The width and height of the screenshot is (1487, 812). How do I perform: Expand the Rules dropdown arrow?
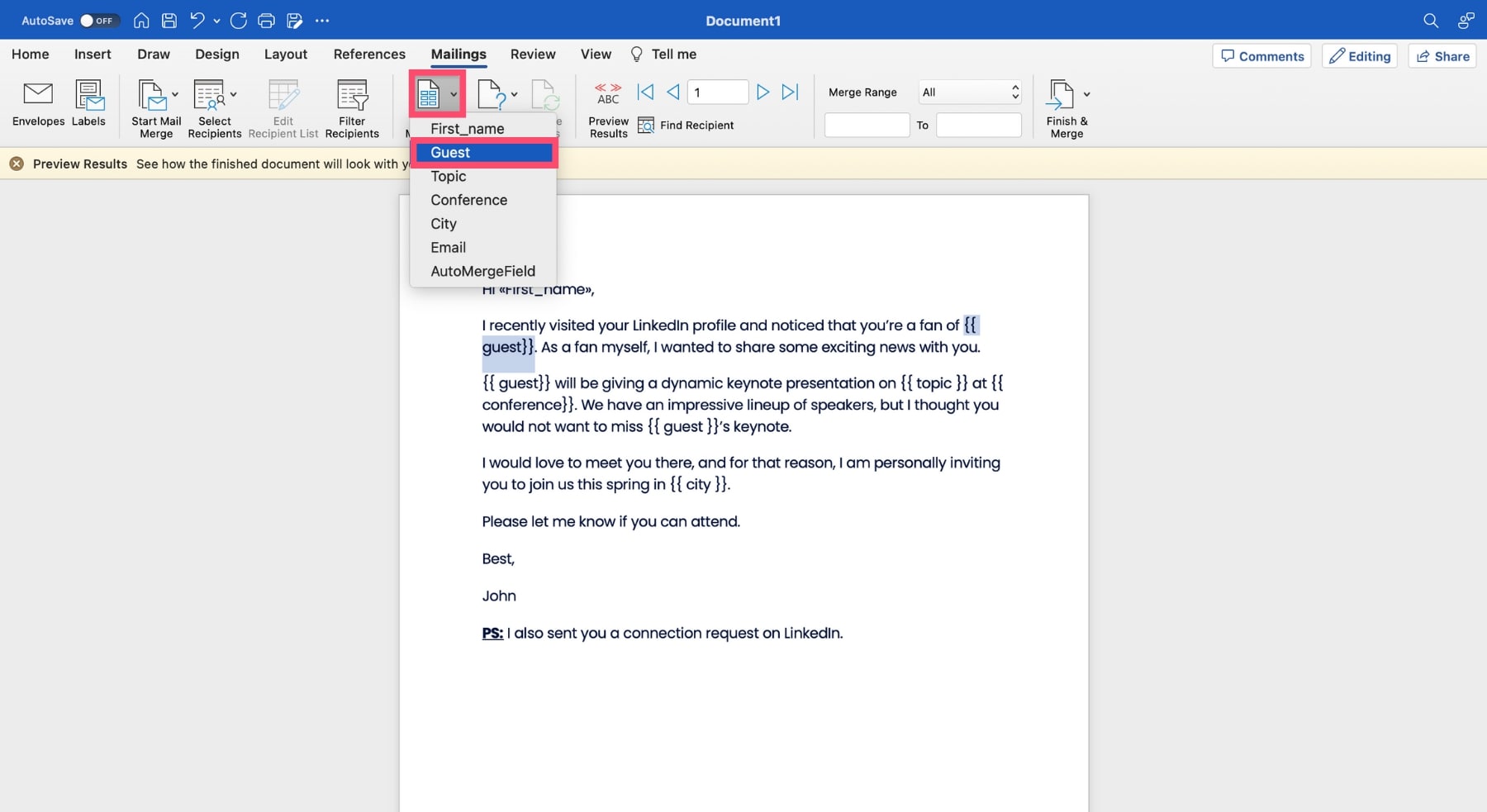[514, 95]
